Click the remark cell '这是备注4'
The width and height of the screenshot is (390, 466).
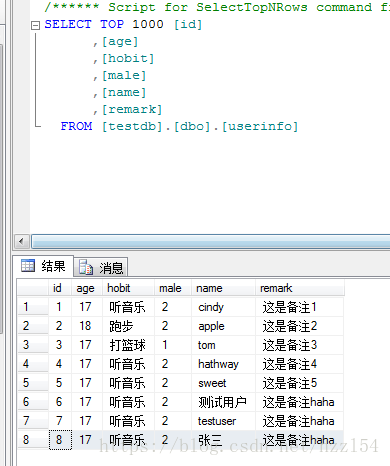(300, 364)
